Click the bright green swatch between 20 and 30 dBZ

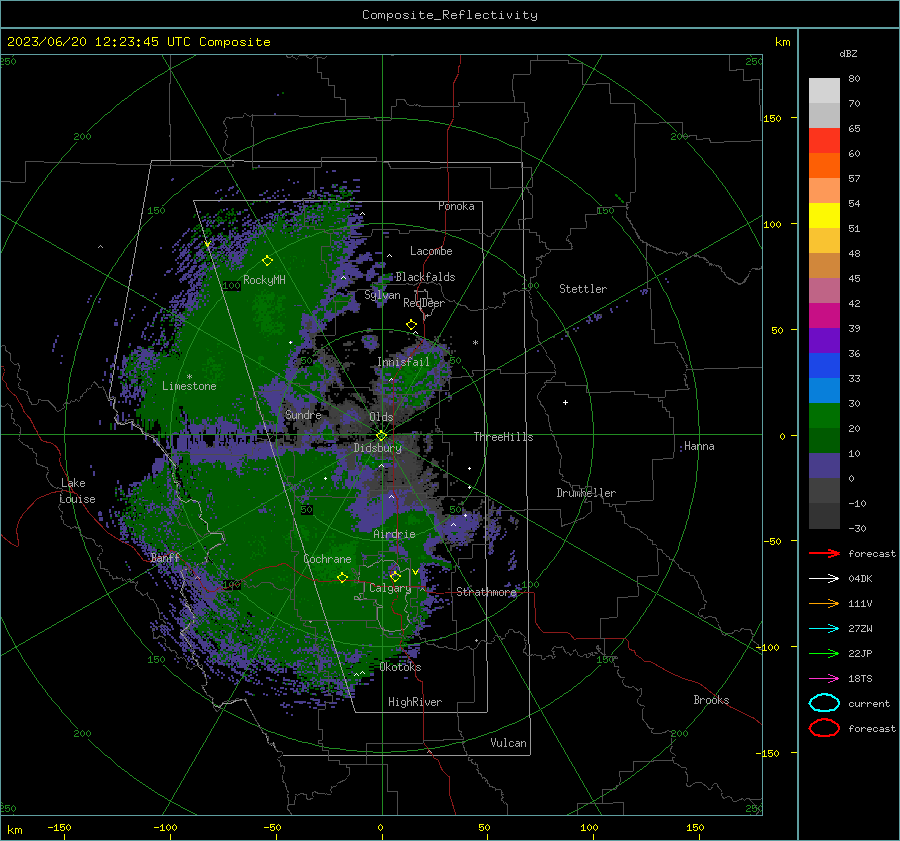coord(824,416)
